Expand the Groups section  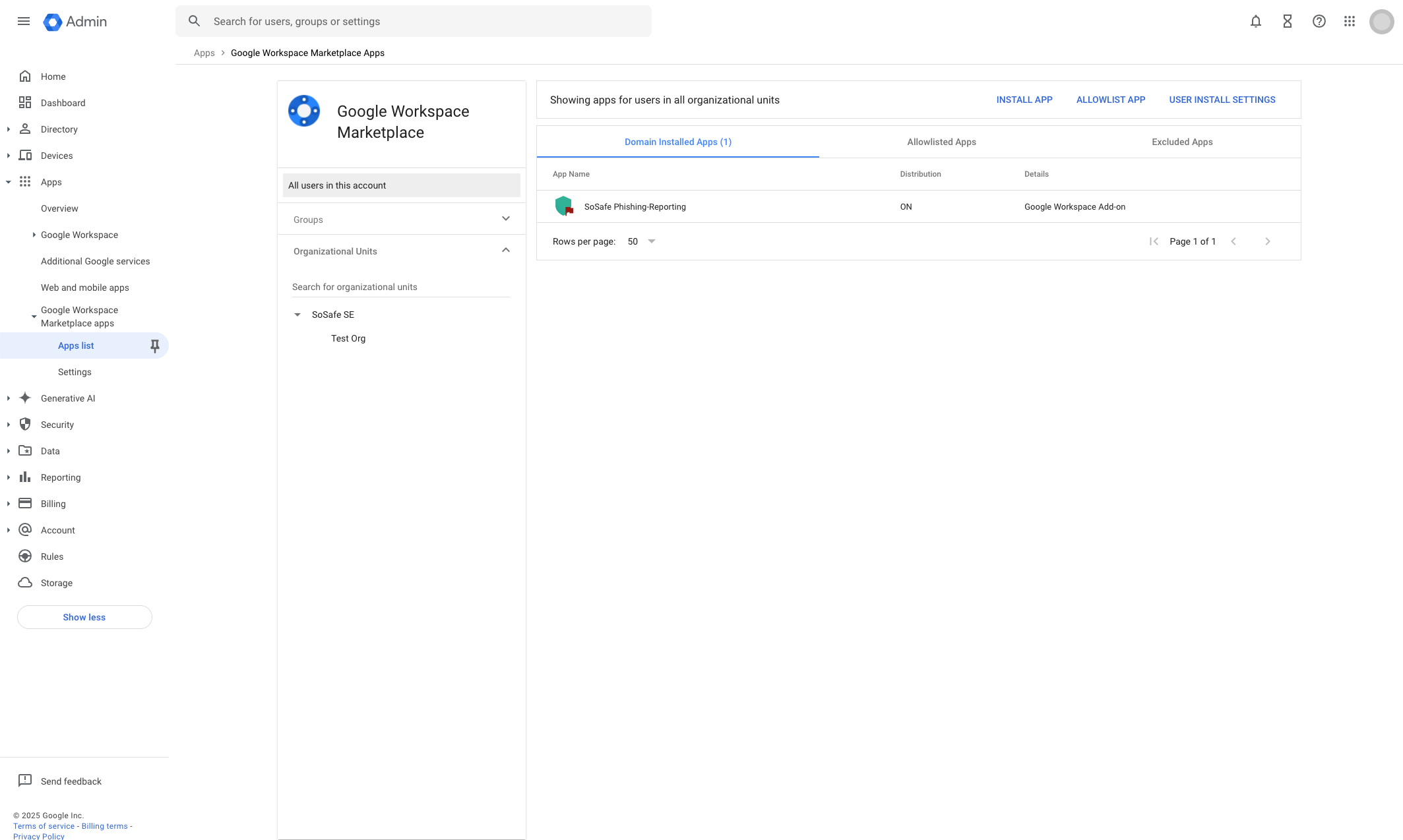point(506,218)
